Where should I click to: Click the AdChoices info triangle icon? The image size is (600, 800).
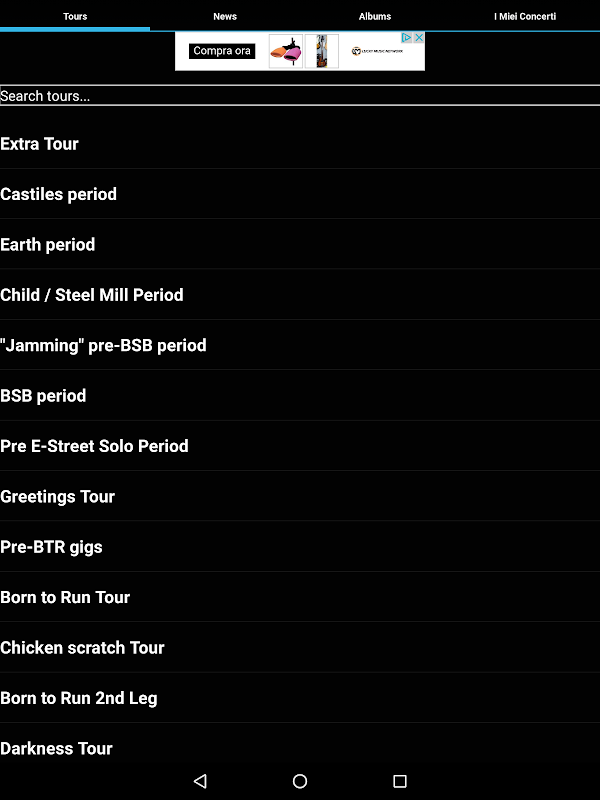pos(408,37)
